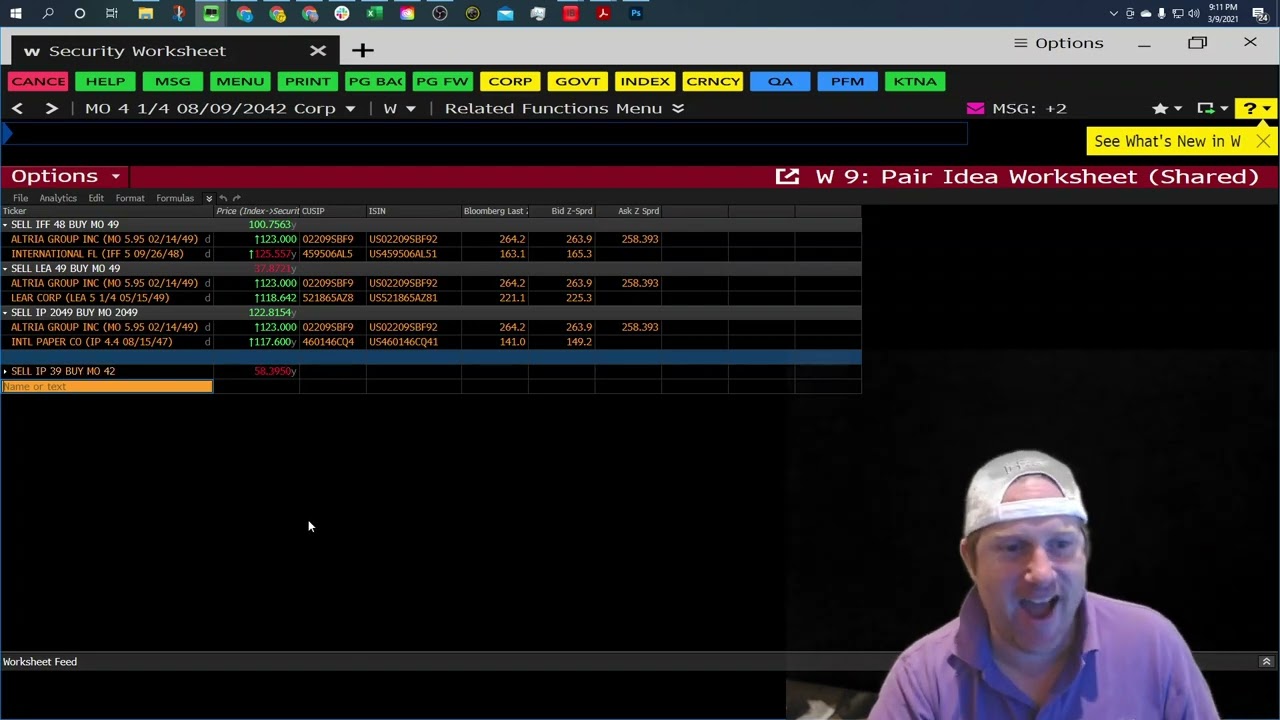This screenshot has width=1280, height=720.
Task: Click the green PRINT key
Action: 307,81
